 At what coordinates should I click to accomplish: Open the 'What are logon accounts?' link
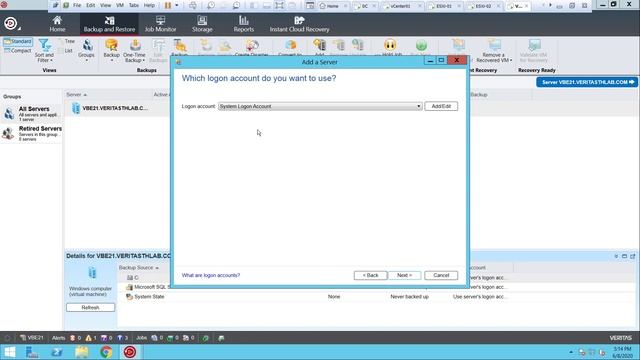click(x=211, y=275)
